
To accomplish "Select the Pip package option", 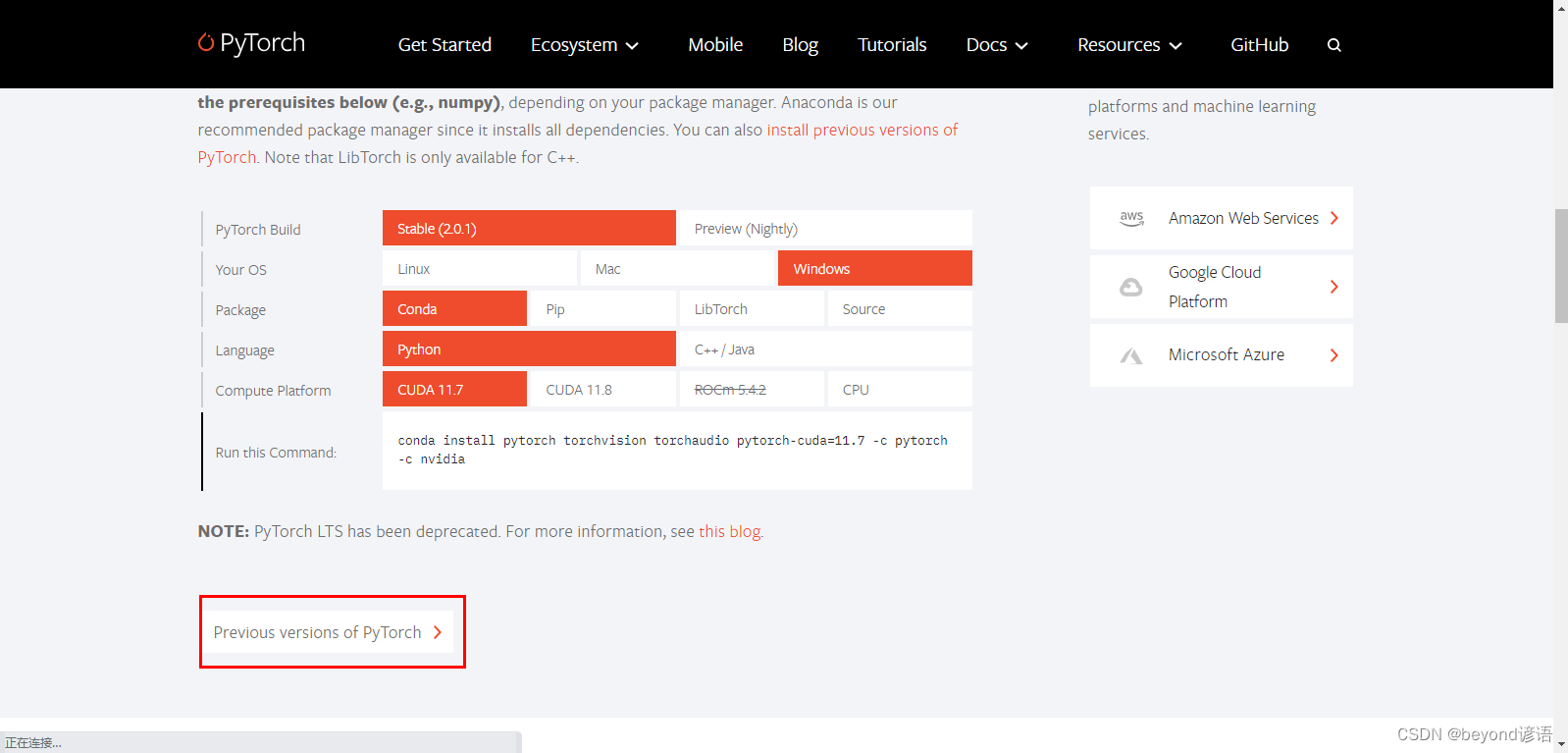I will pyautogui.click(x=603, y=308).
